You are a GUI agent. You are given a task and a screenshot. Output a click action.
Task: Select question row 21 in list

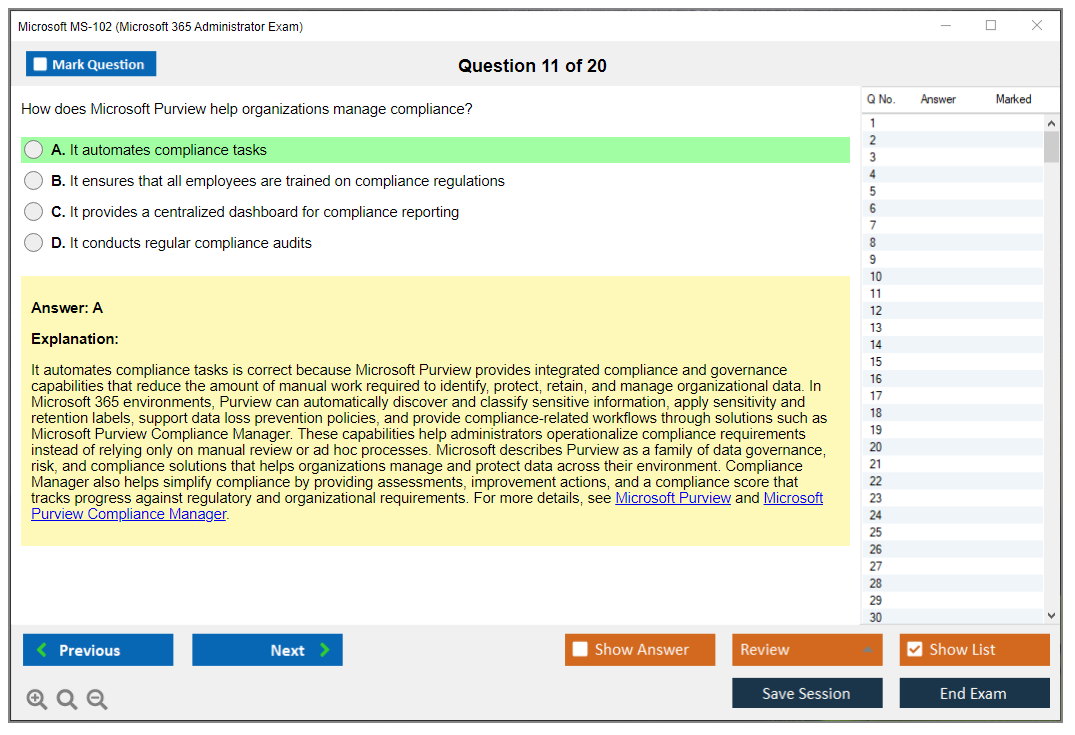coord(952,464)
